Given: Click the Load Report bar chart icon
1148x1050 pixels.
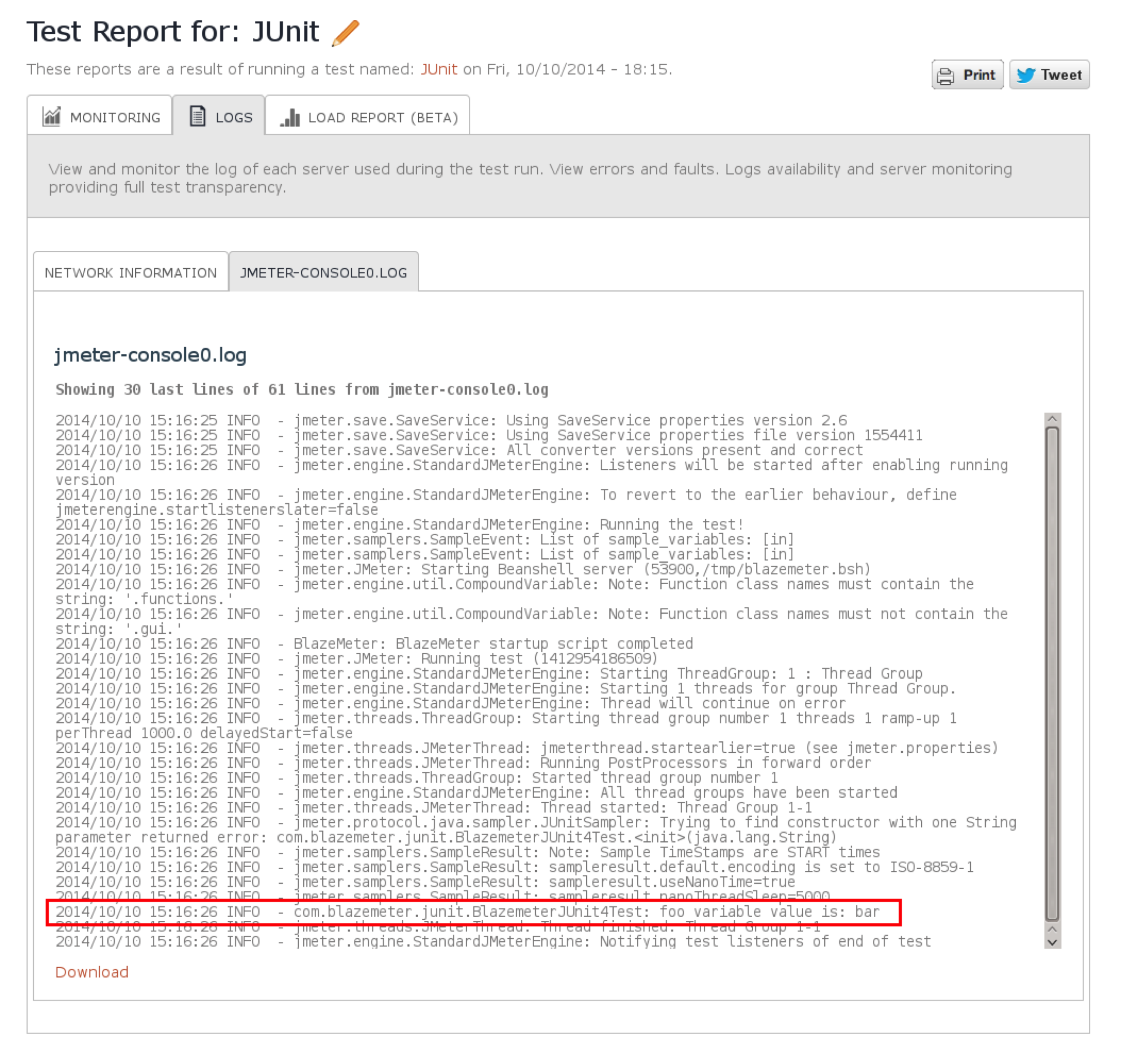Looking at the screenshot, I should [291, 118].
